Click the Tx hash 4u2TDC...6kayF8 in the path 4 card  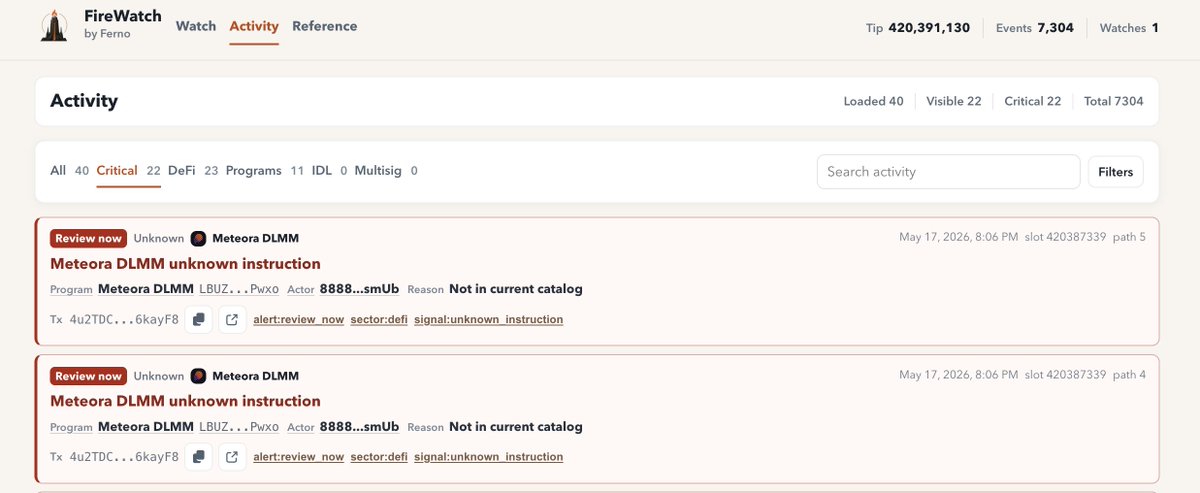click(x=124, y=457)
